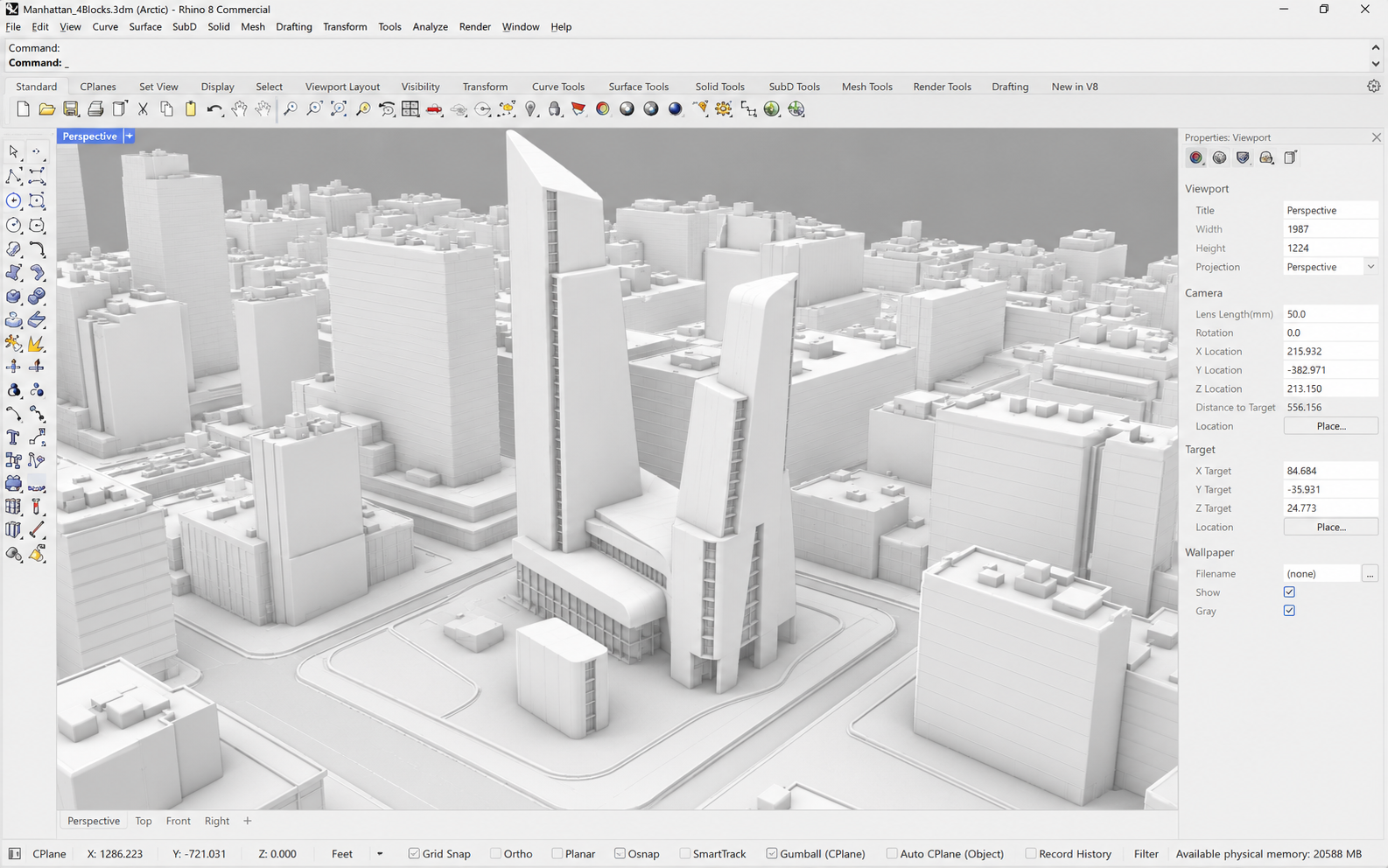Open the Feet units dropdown arrow
The height and width of the screenshot is (868, 1388).
[x=380, y=853]
